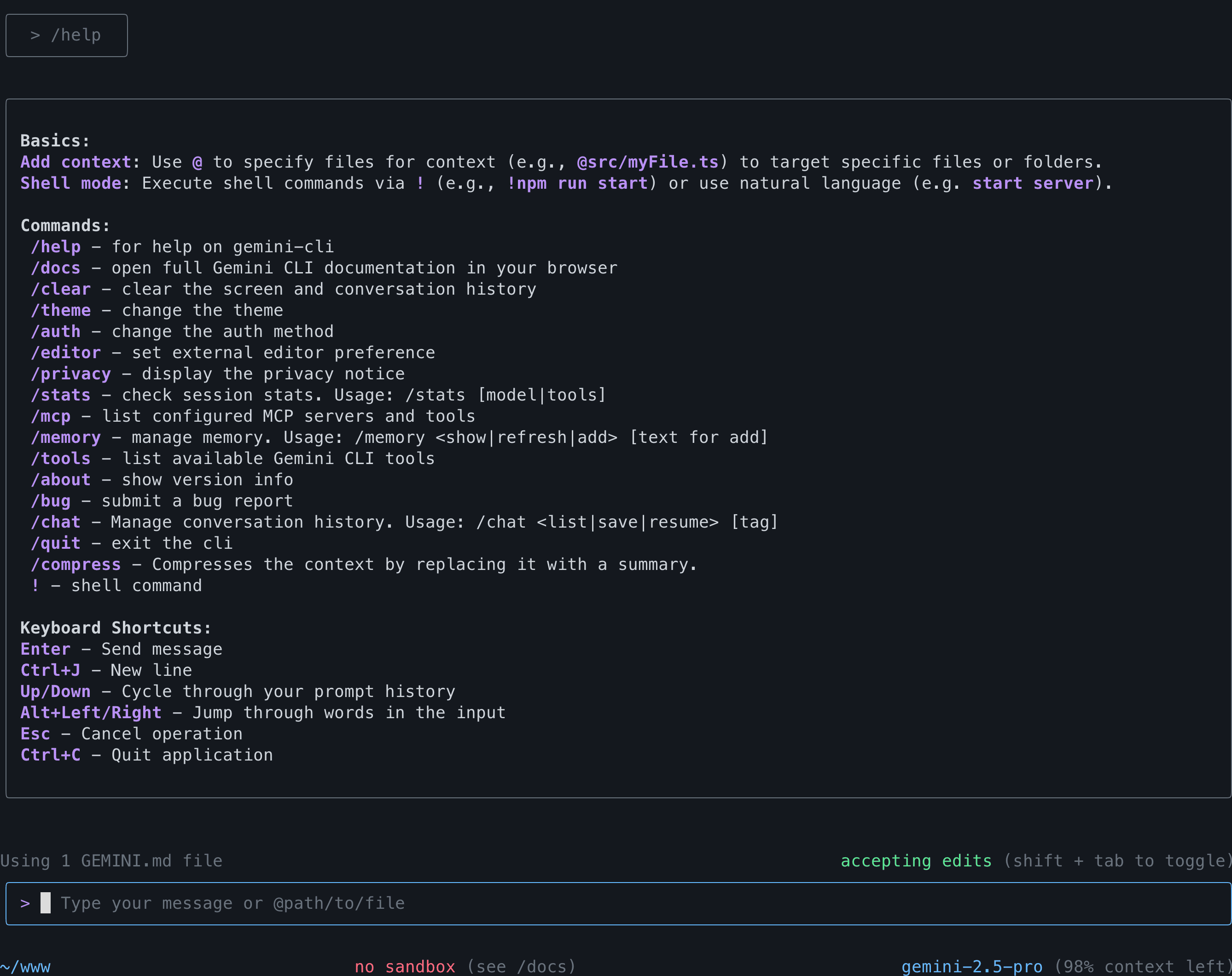Click the 'Keyboard Shortcuts:' heading
Image resolution: width=1232 pixels, height=976 pixels.
tap(116, 627)
